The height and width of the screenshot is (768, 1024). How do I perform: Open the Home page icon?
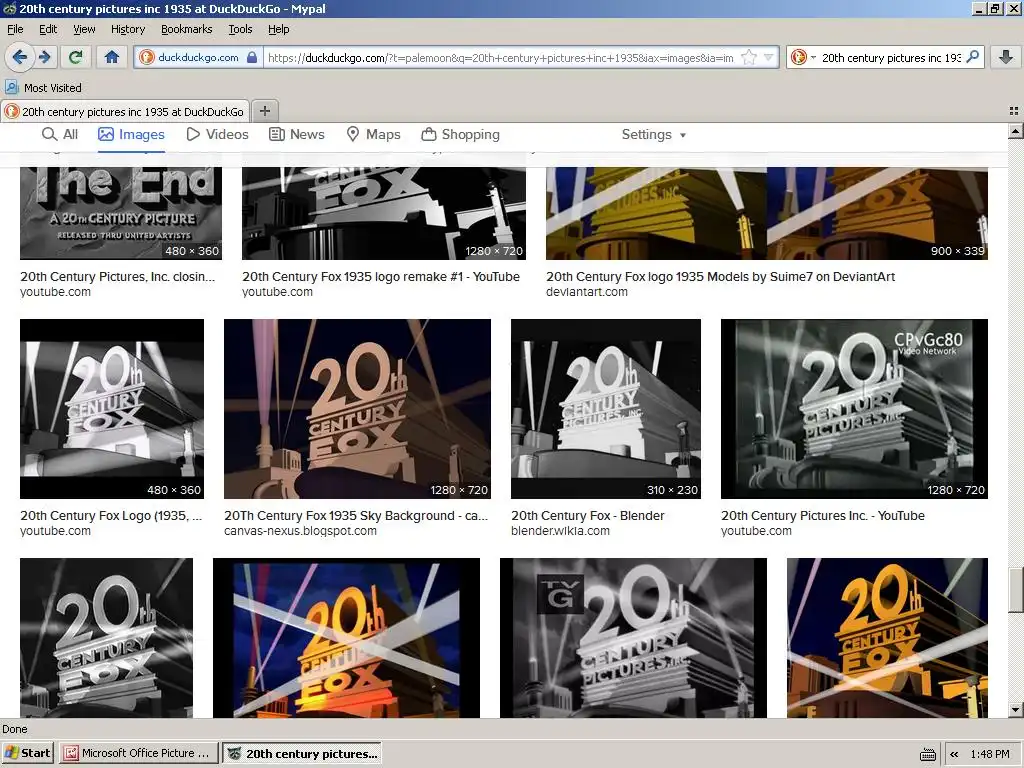pos(112,57)
